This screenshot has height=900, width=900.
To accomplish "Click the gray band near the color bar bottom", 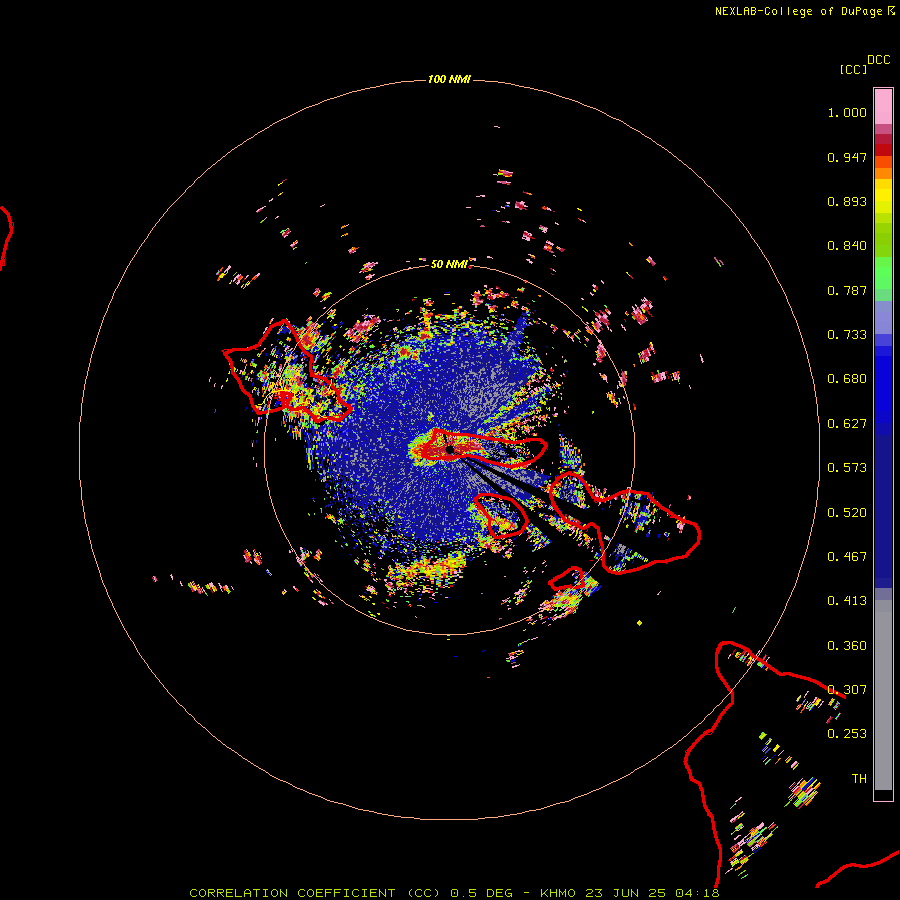I will pyautogui.click(x=883, y=695).
